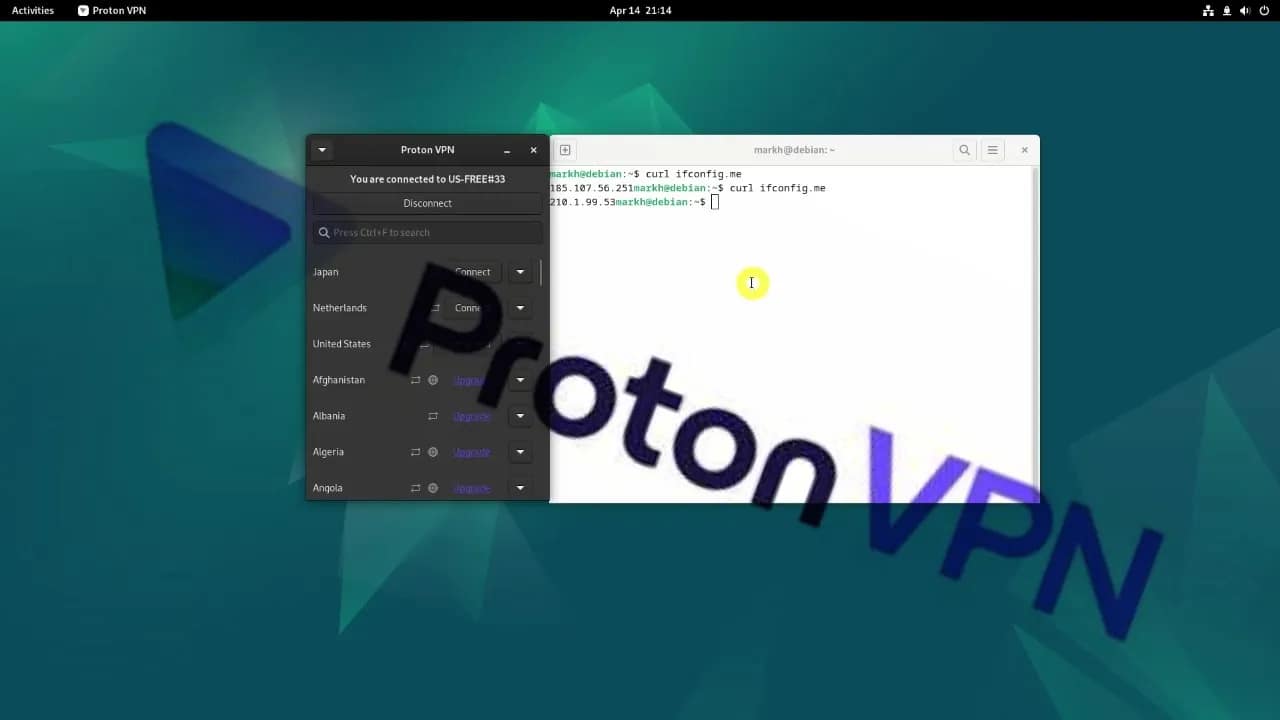The height and width of the screenshot is (720, 1280).
Task: Open the Activities overview
Action: [x=33, y=10]
